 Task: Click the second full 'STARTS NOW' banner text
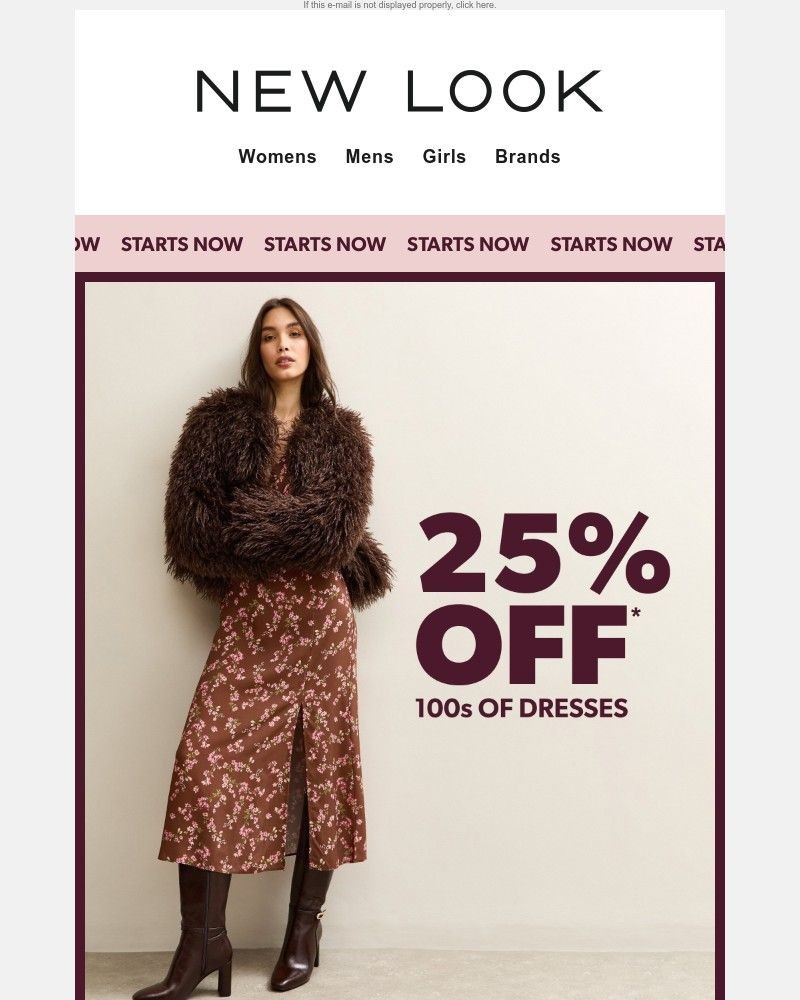pos(325,244)
